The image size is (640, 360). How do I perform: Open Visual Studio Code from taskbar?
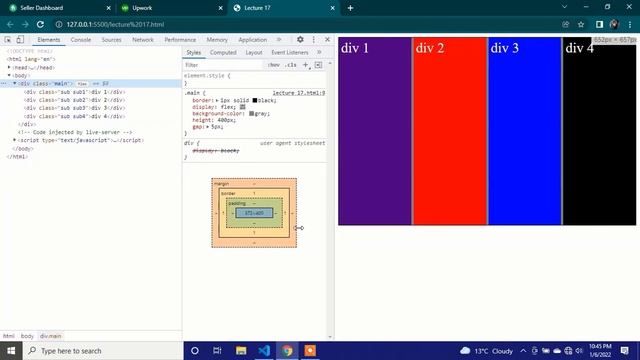(264, 351)
